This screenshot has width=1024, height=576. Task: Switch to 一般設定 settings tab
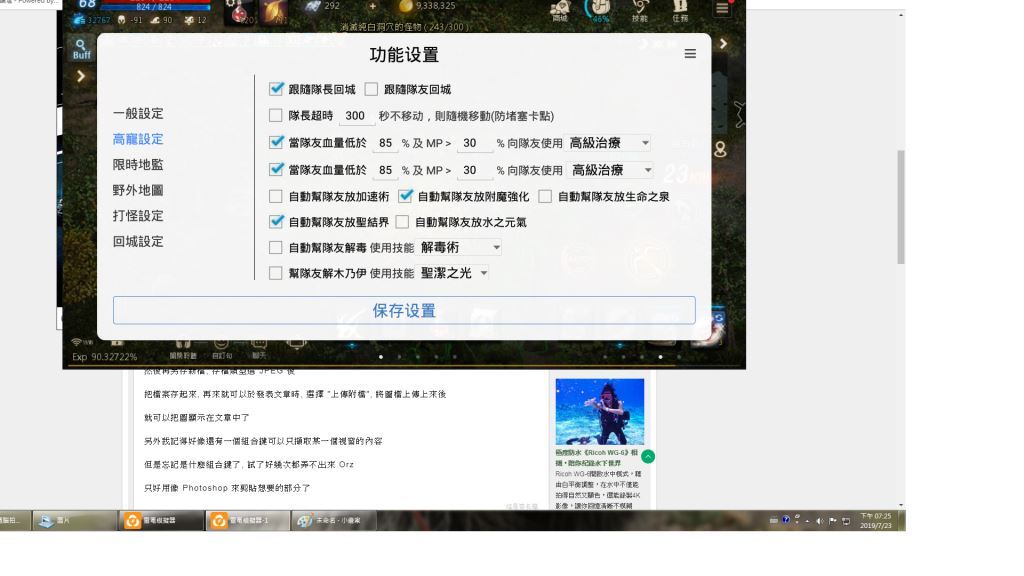click(x=138, y=114)
